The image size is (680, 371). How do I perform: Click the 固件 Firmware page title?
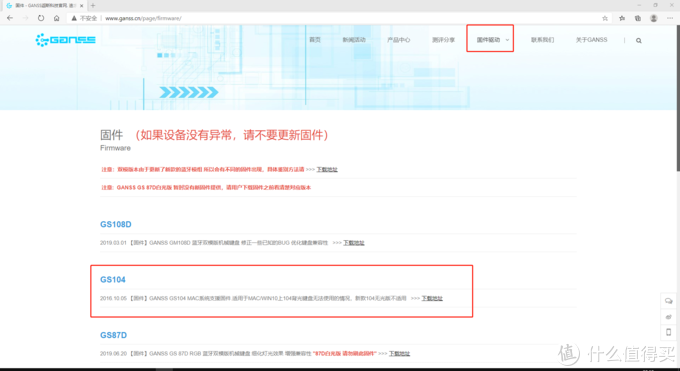pyautogui.click(x=115, y=140)
